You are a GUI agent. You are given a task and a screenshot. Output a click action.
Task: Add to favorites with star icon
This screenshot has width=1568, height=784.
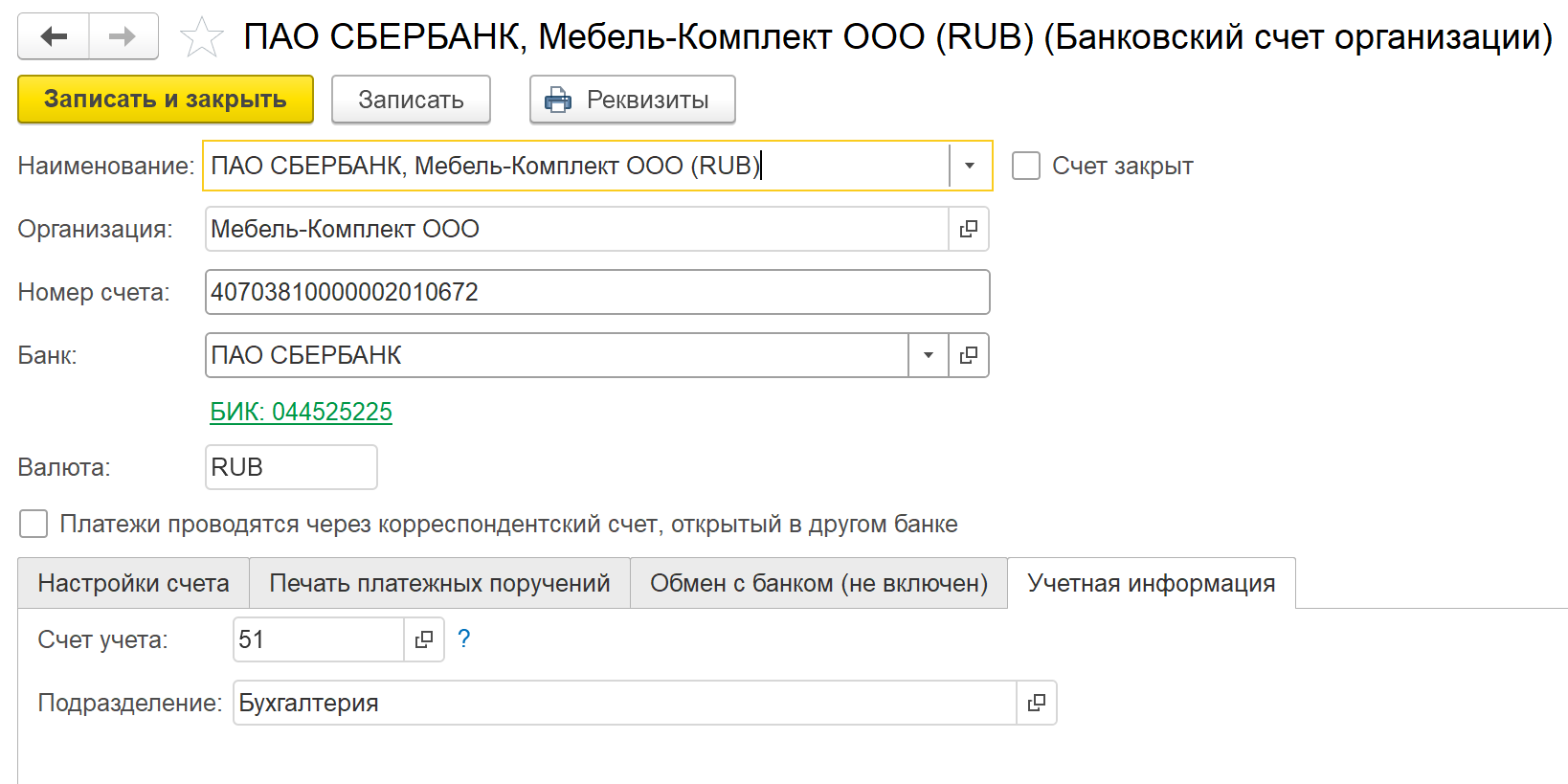point(201,37)
